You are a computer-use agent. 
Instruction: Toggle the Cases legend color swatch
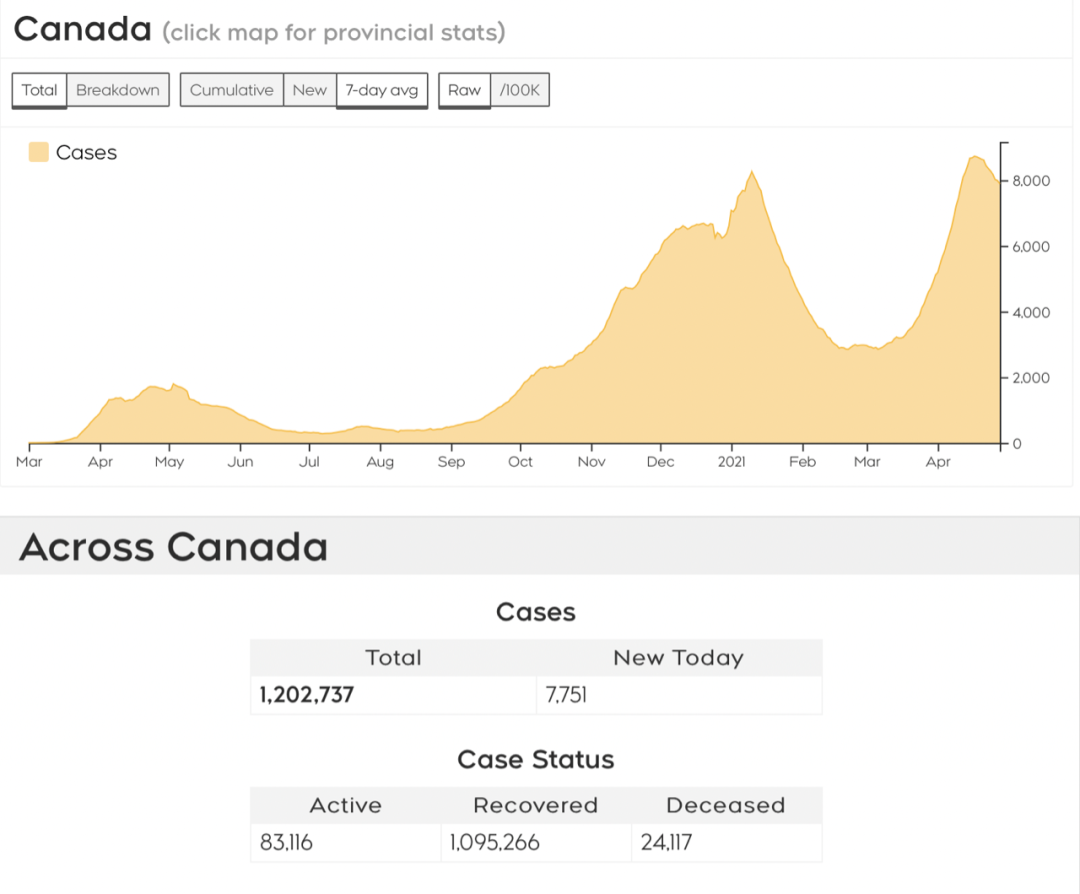[39, 152]
